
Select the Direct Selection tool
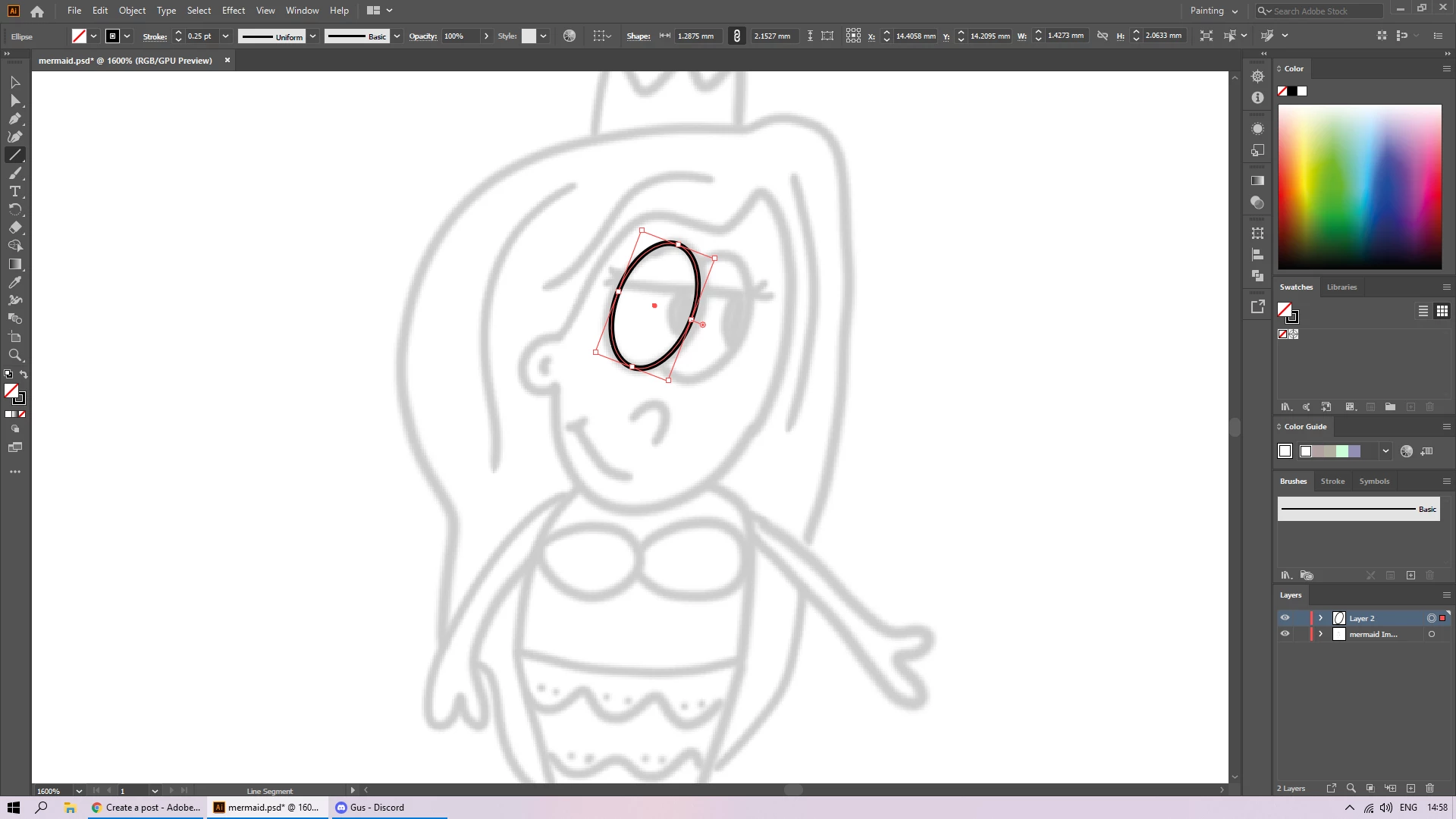14,100
